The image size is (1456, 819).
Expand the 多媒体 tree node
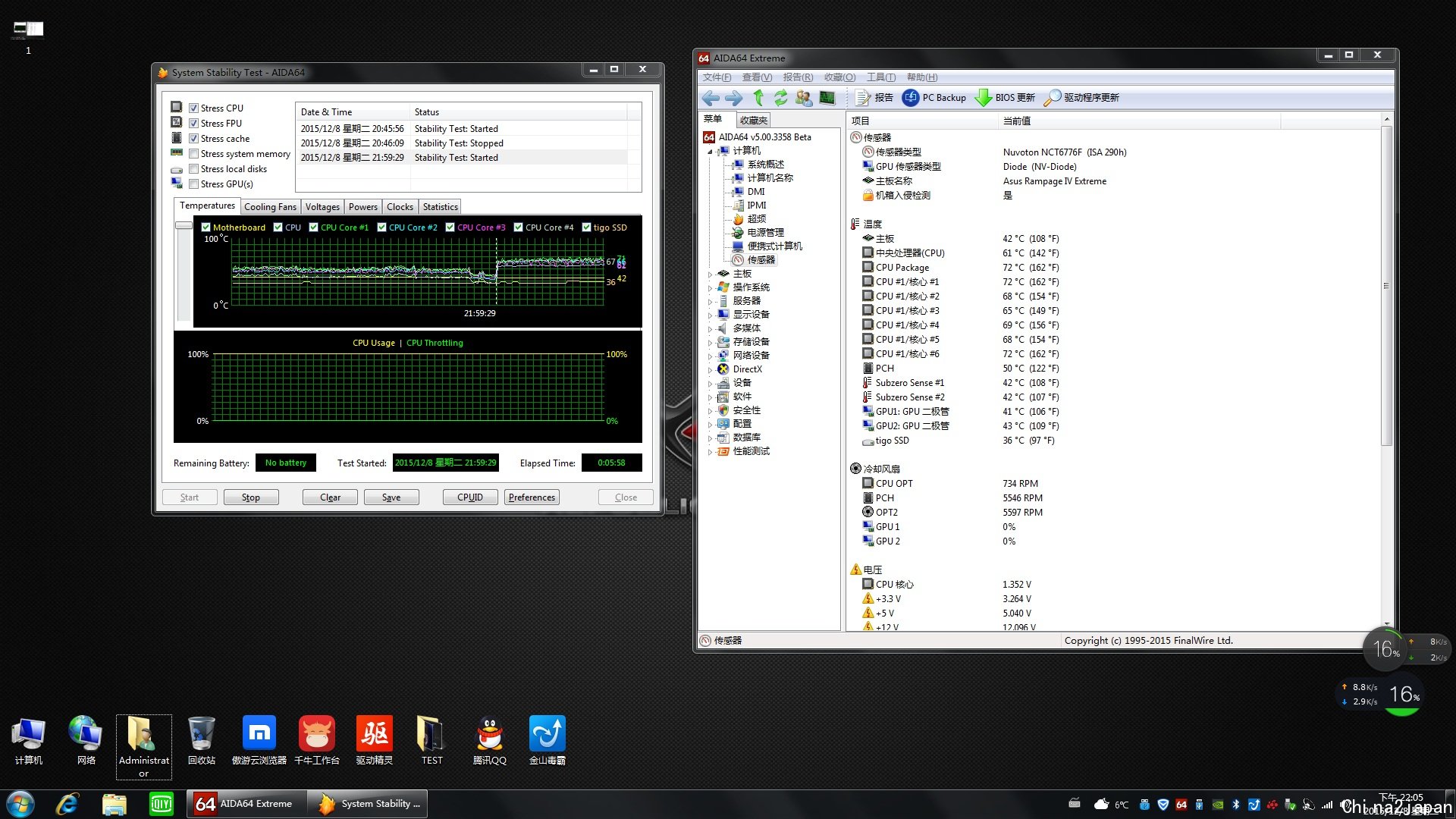(x=711, y=329)
